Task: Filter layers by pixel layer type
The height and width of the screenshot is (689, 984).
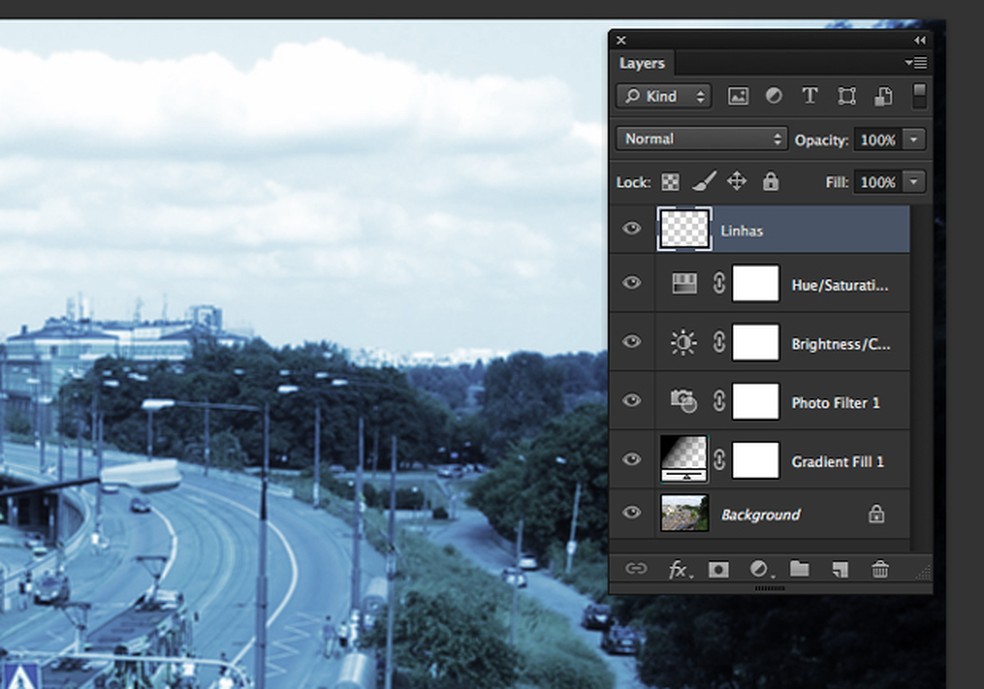Action: click(x=738, y=96)
